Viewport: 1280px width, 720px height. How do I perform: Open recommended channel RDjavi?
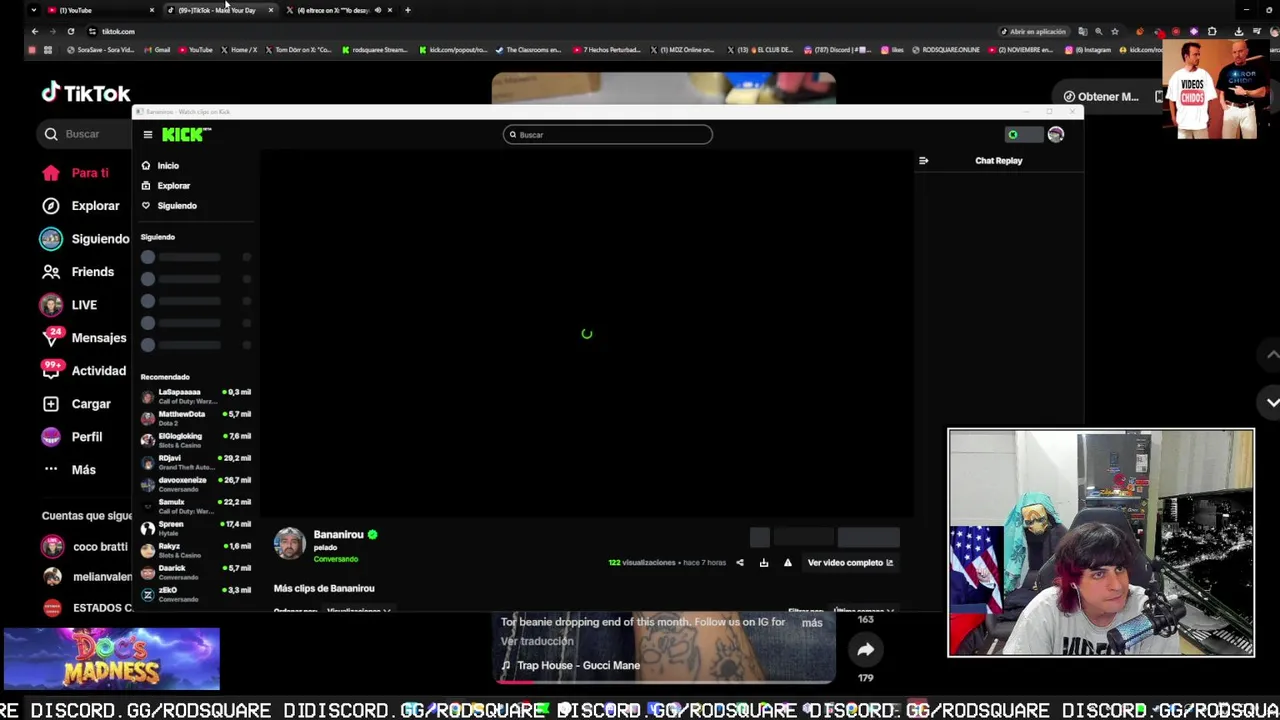(x=196, y=462)
